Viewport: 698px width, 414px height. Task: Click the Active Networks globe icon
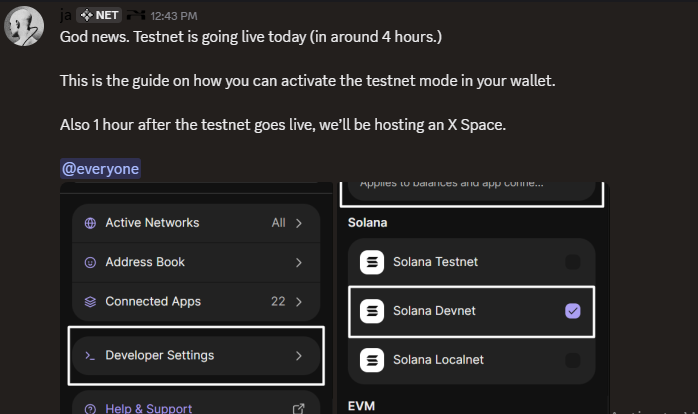pyautogui.click(x=90, y=223)
